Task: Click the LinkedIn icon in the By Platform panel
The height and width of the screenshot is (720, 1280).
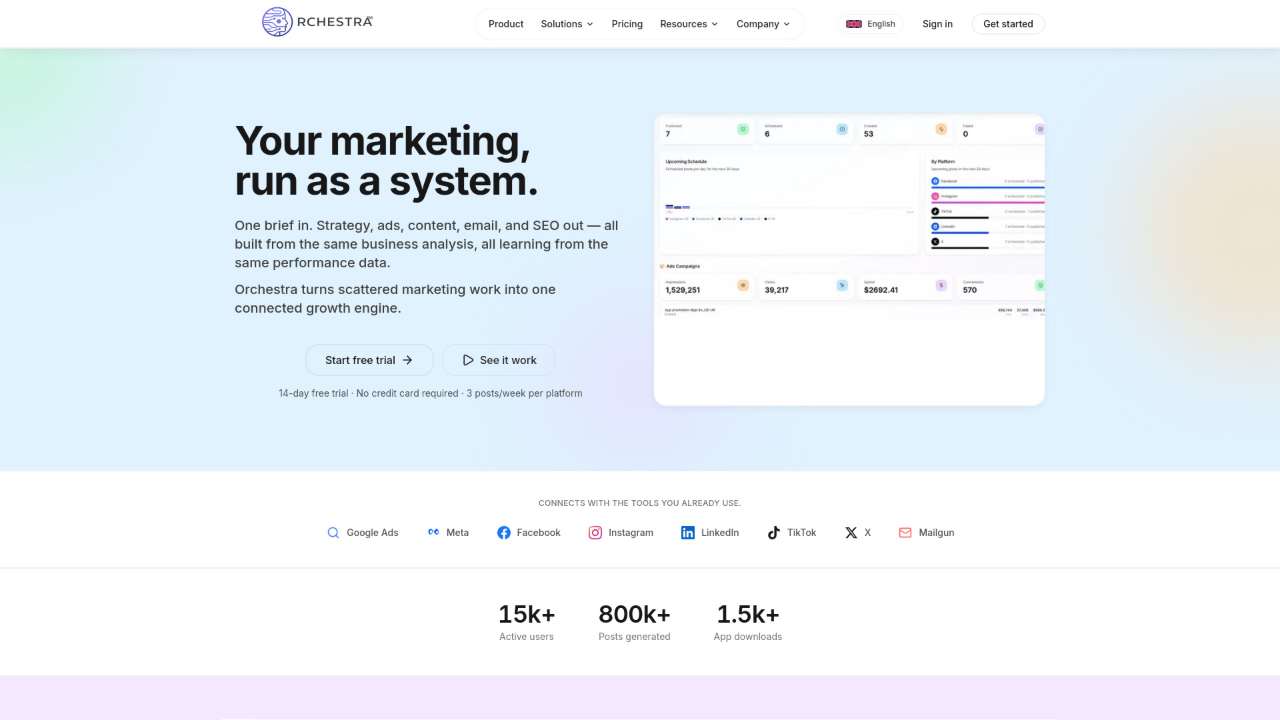Action: coord(935,226)
